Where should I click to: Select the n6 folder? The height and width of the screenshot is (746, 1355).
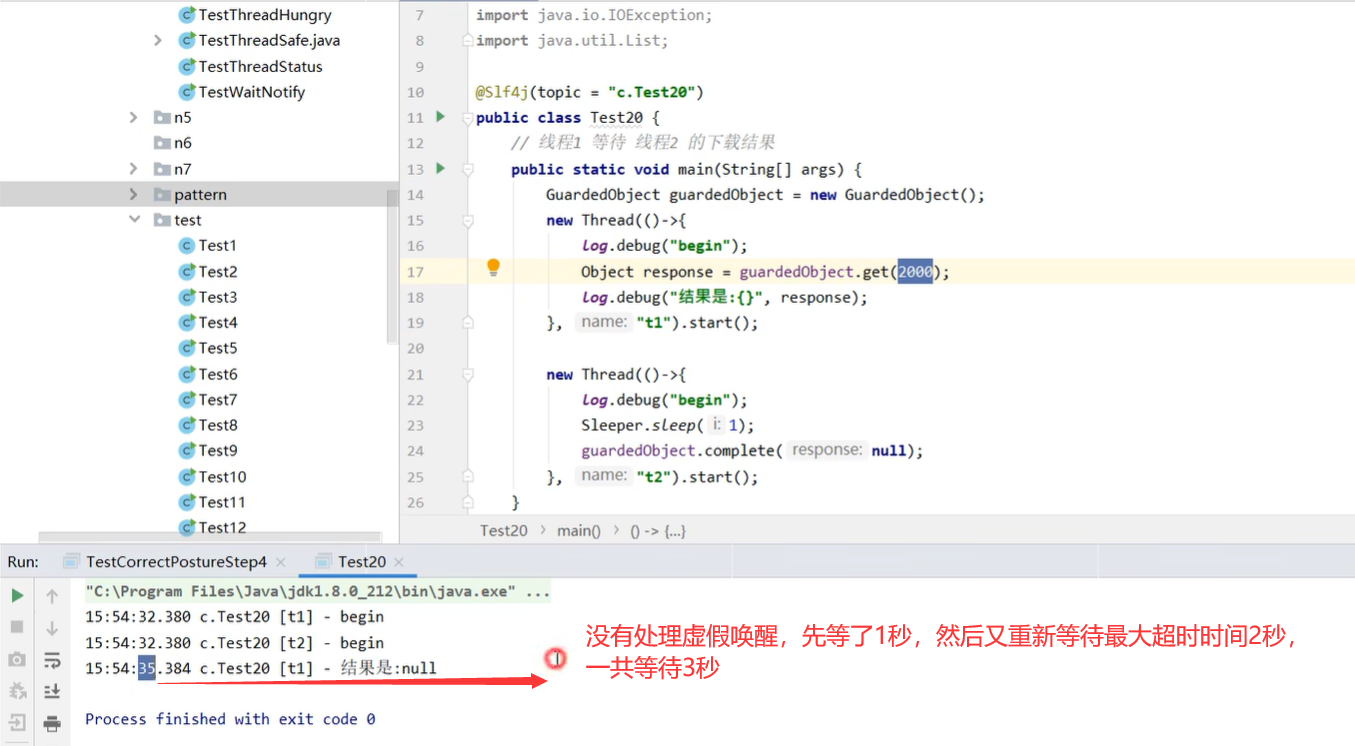pyautogui.click(x=172, y=143)
